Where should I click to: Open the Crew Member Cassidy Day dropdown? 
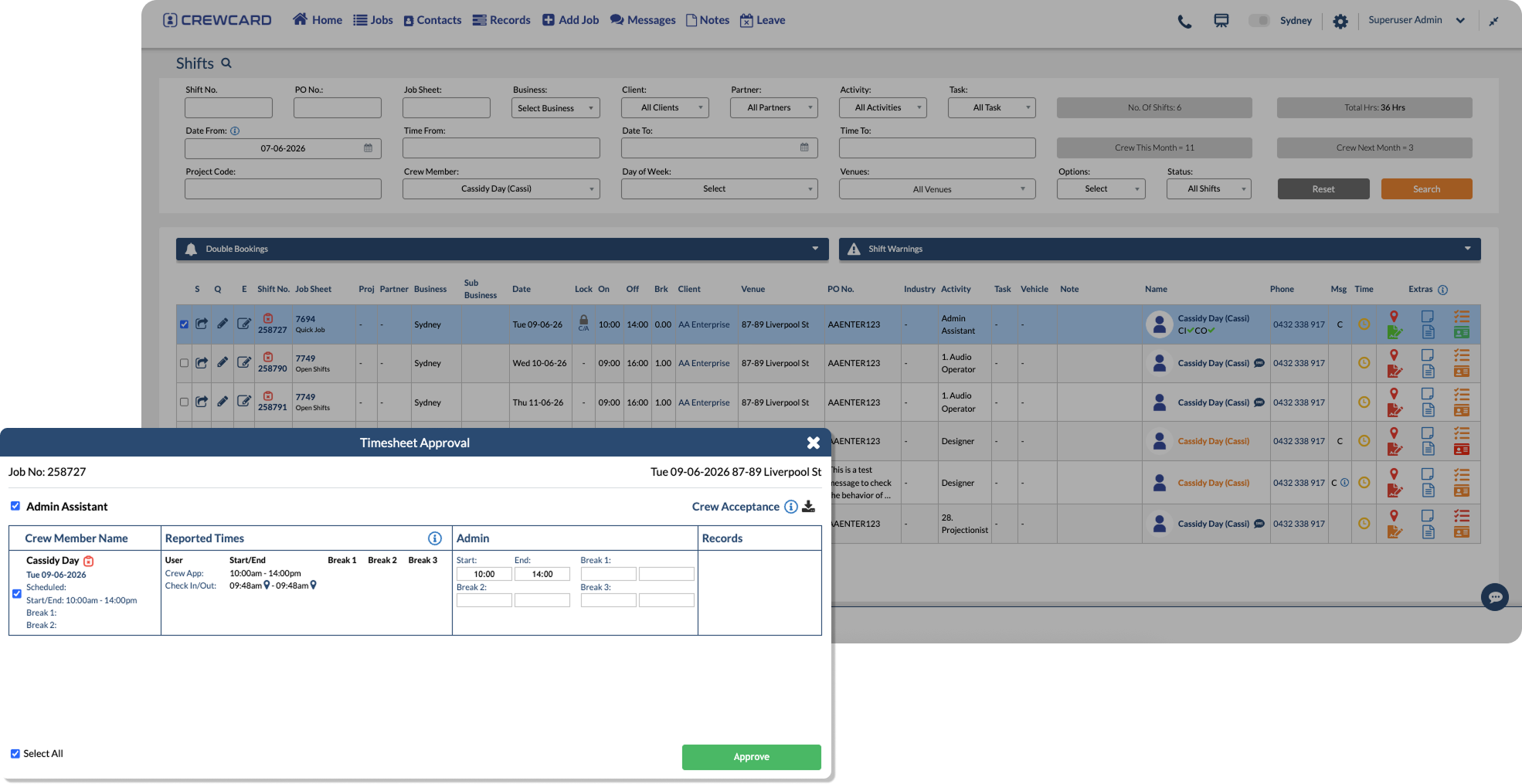[501, 188]
